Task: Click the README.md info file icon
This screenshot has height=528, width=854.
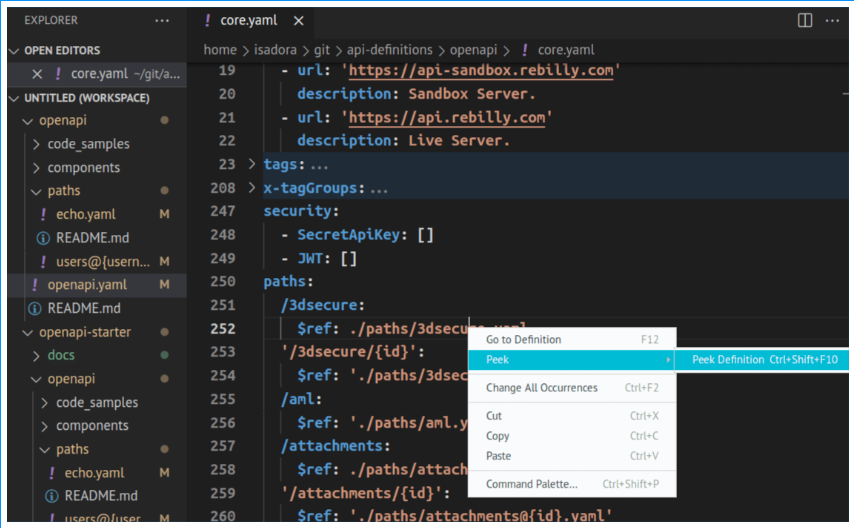Action: (x=43, y=238)
